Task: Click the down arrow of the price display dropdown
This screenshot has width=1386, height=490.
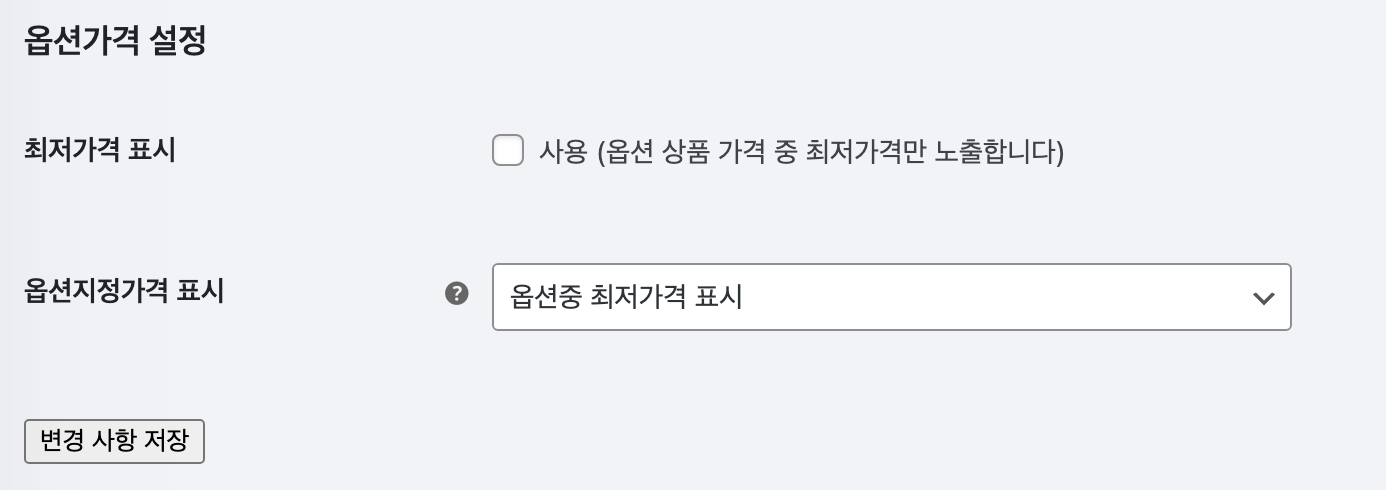Action: (x=1264, y=298)
